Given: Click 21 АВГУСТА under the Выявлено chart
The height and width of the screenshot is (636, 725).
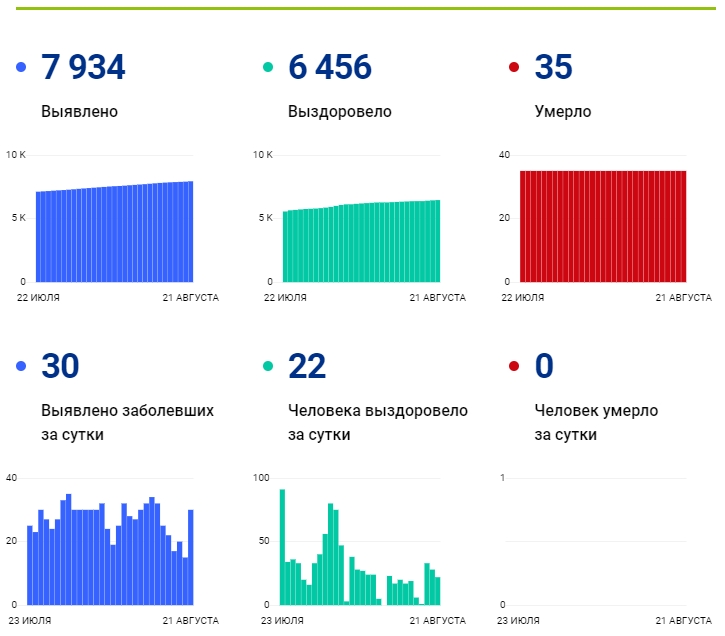Looking at the screenshot, I should coord(190,298).
